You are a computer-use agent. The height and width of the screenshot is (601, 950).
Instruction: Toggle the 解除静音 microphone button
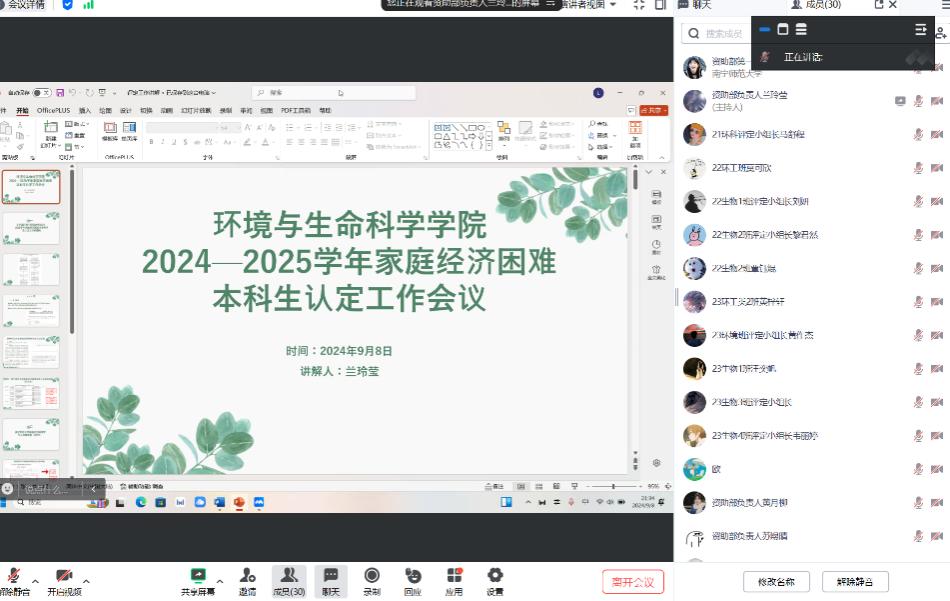point(13,578)
